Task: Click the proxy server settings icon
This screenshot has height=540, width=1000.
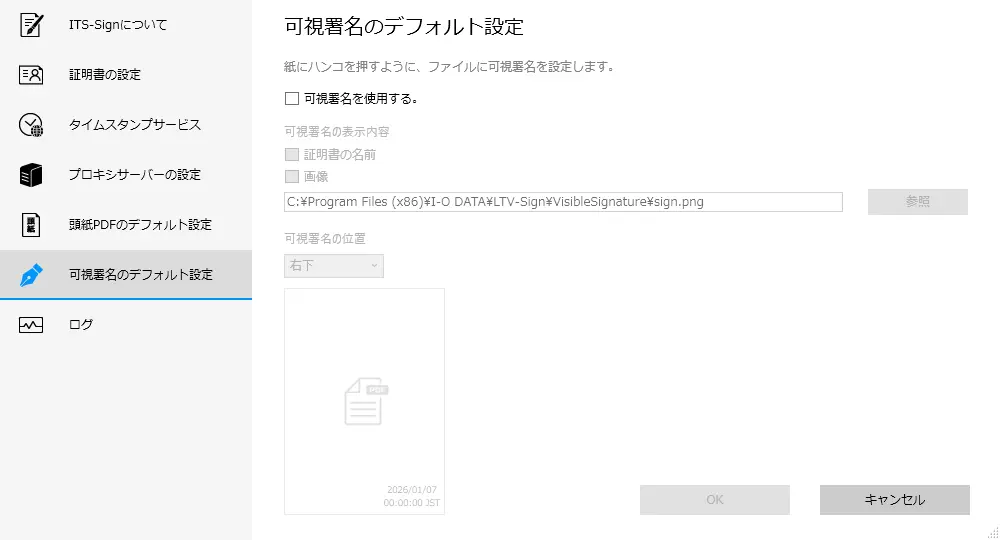Action: 31,175
